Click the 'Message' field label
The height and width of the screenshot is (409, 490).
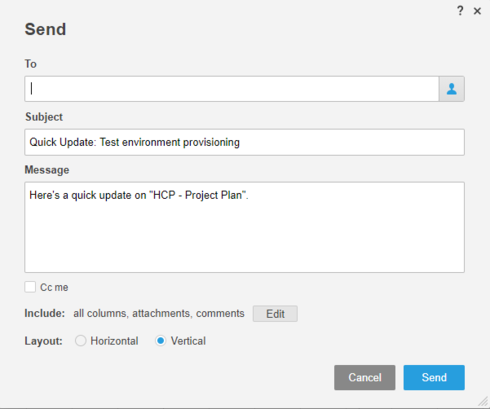point(47,170)
